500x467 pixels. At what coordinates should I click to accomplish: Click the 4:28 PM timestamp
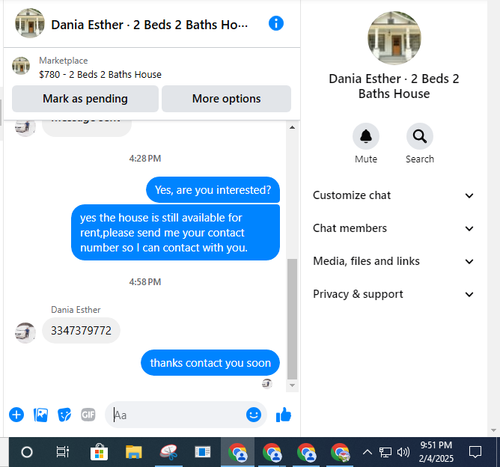(145, 158)
